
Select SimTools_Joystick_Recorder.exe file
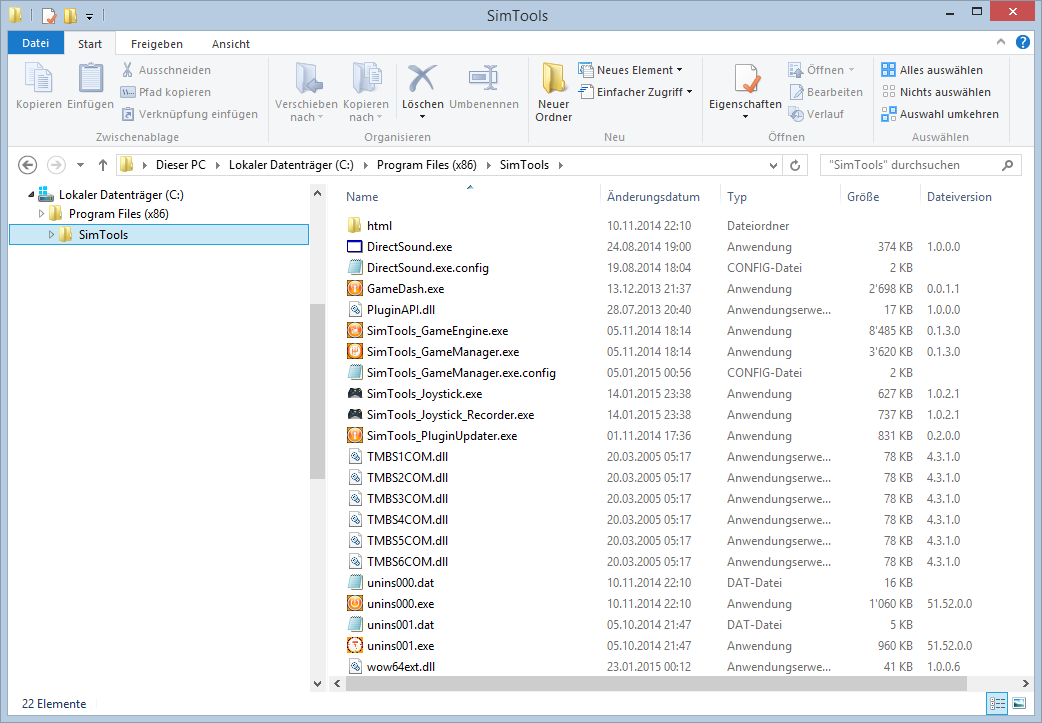pos(451,415)
